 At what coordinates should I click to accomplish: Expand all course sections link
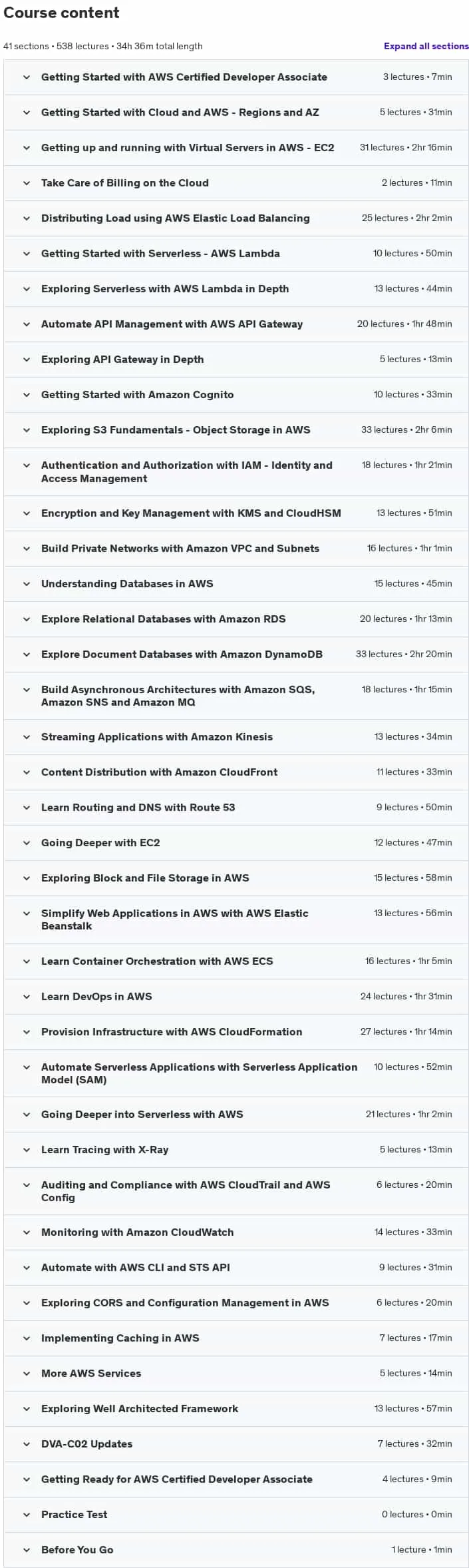426,46
